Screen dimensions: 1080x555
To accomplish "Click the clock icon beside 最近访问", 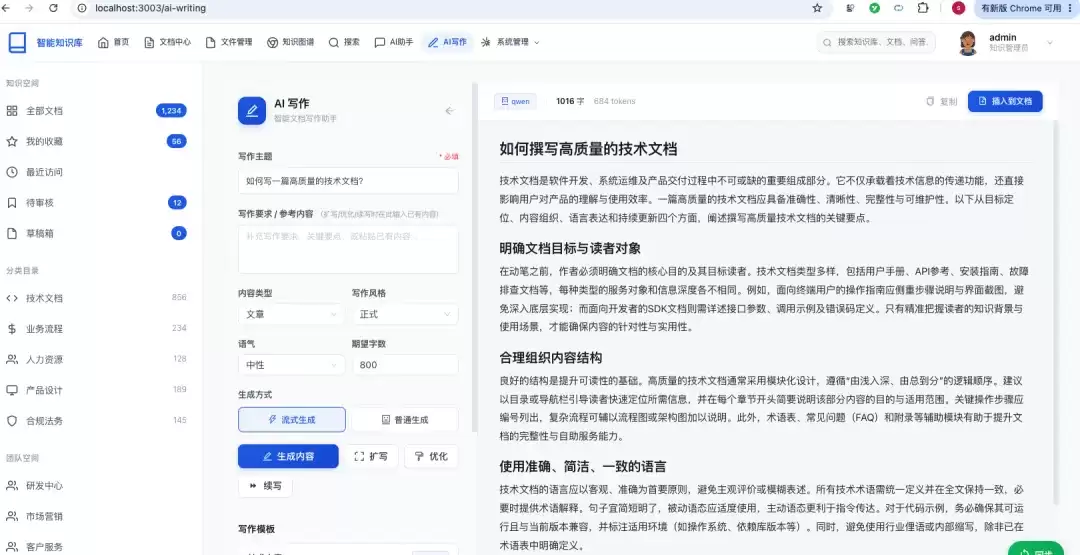I will pyautogui.click(x=12, y=172).
